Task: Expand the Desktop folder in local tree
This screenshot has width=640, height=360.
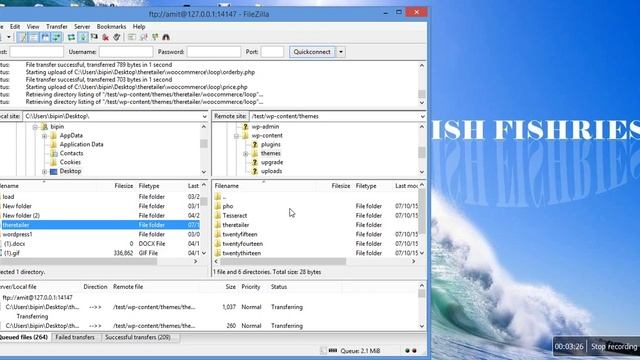Action: (44, 172)
